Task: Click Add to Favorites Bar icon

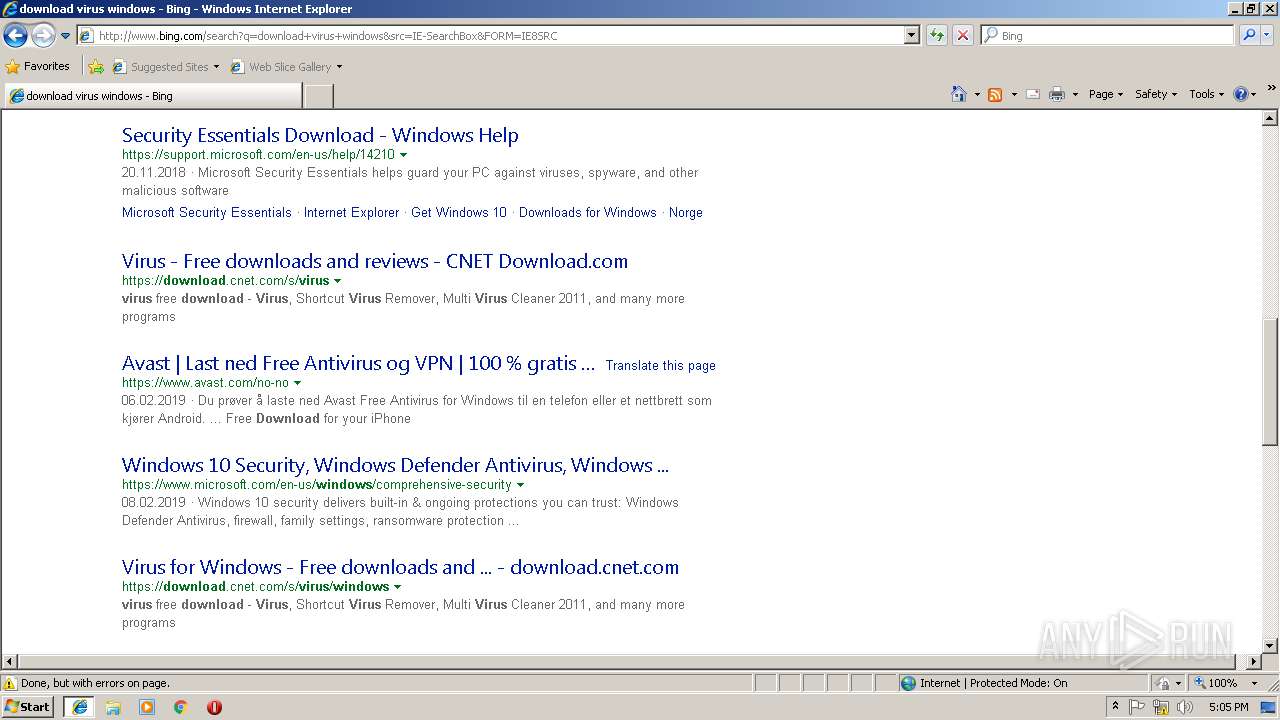Action: click(x=96, y=67)
